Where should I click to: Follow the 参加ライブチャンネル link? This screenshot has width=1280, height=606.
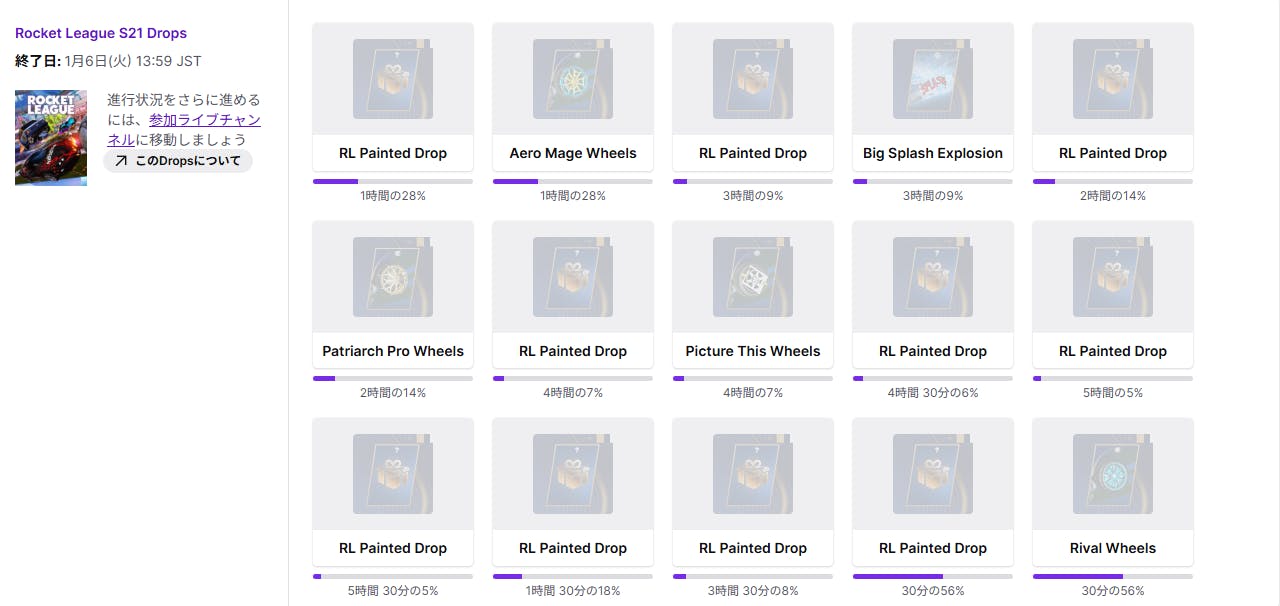coord(184,130)
